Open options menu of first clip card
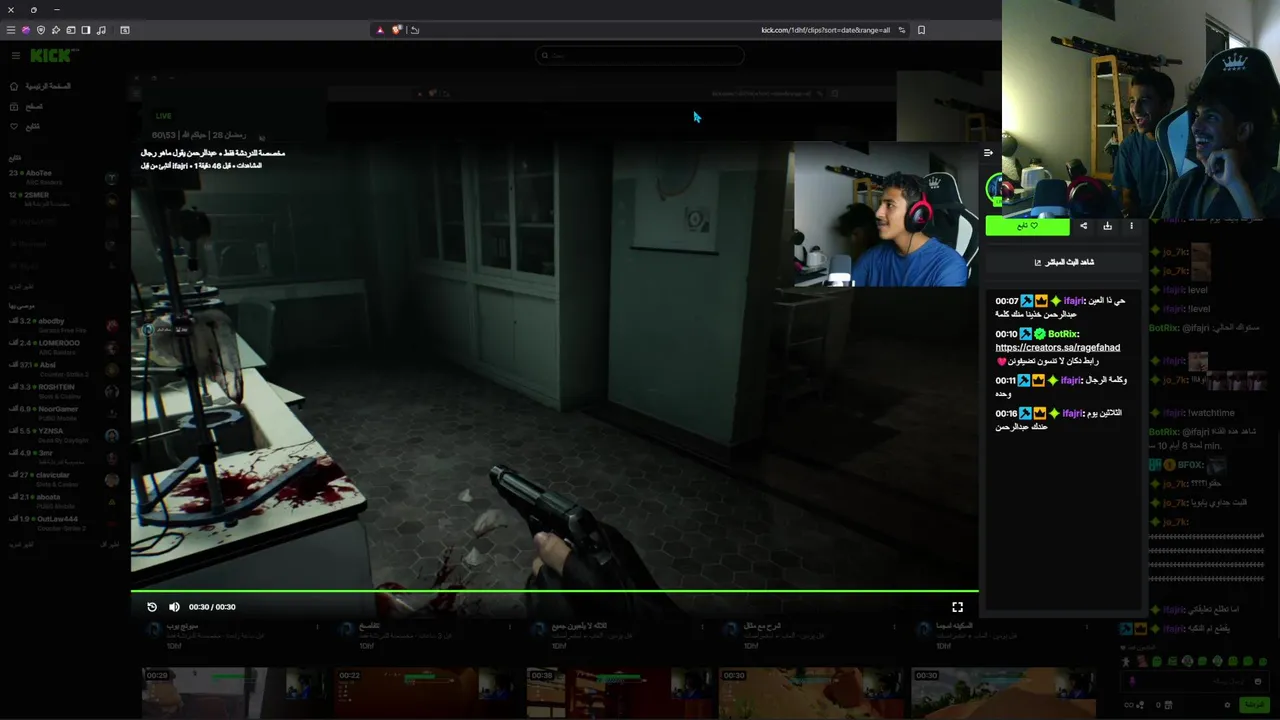Image resolution: width=1280 pixels, height=720 pixels. click(318, 628)
